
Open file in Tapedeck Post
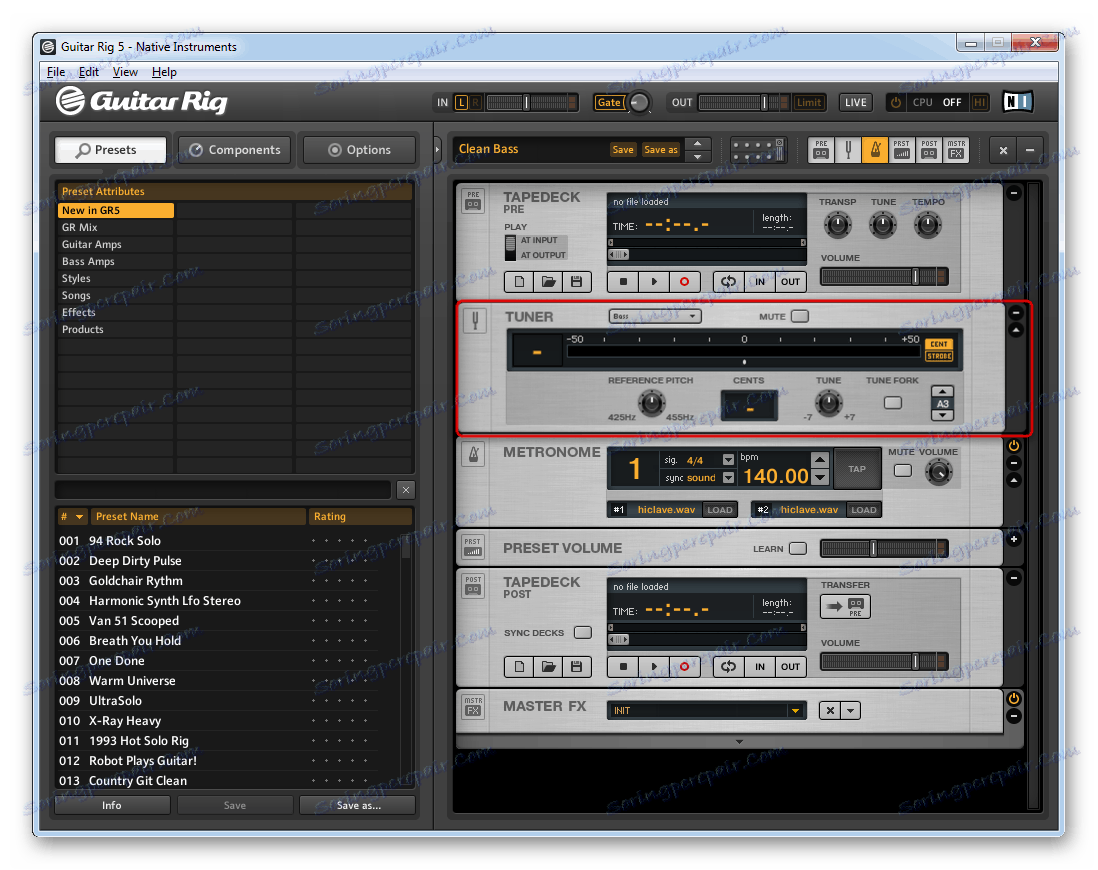tap(548, 666)
